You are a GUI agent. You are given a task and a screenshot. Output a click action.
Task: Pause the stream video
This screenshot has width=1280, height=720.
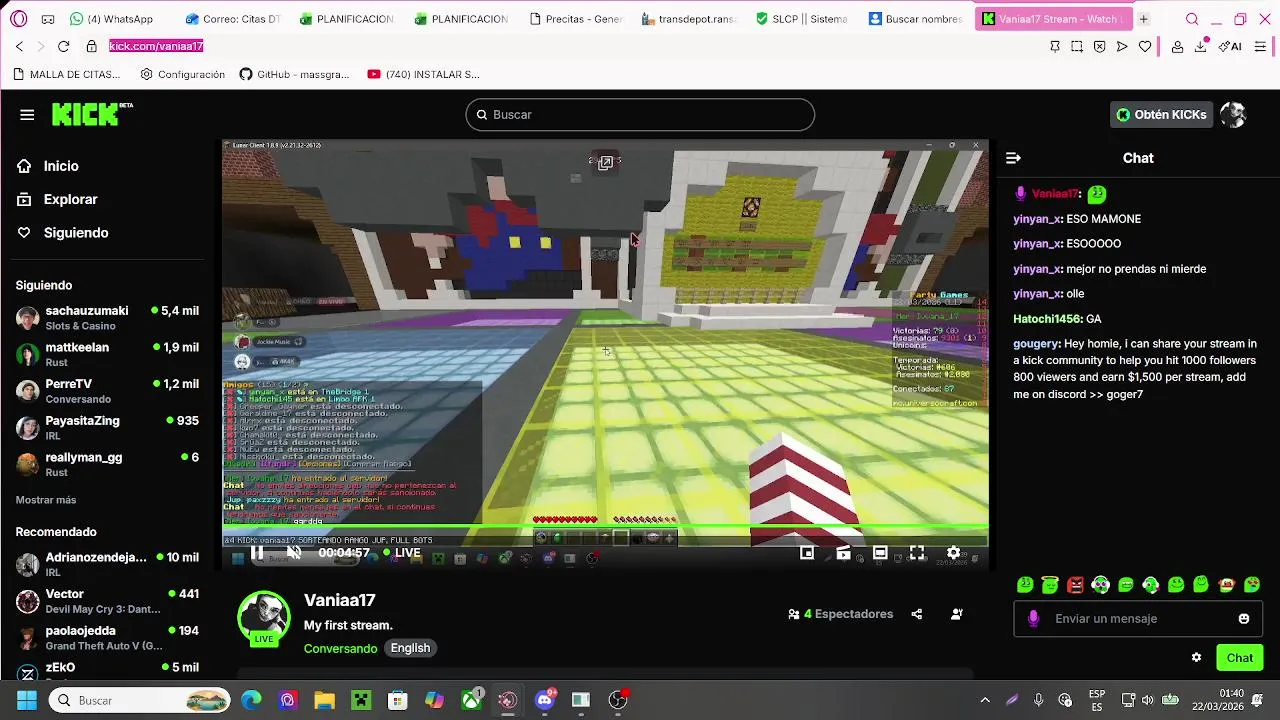[x=257, y=552]
